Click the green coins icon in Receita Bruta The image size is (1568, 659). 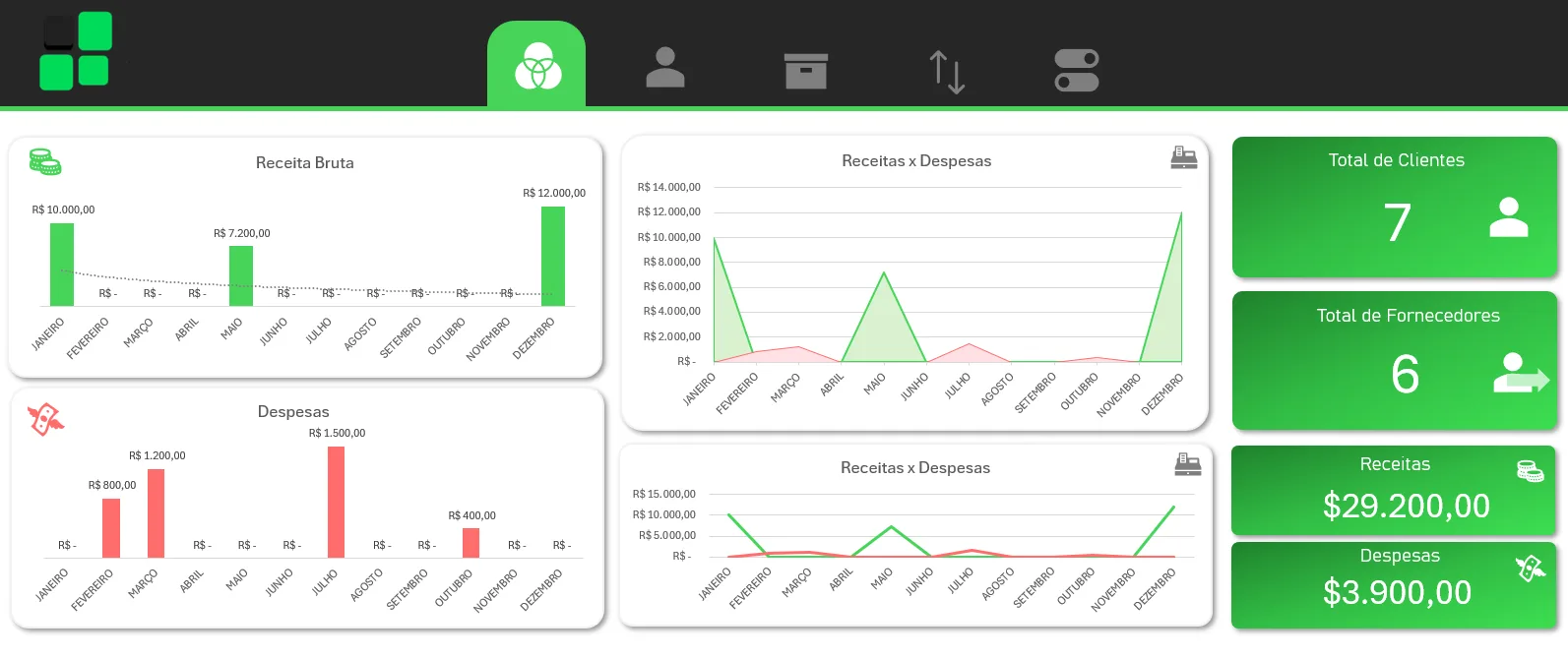[45, 162]
